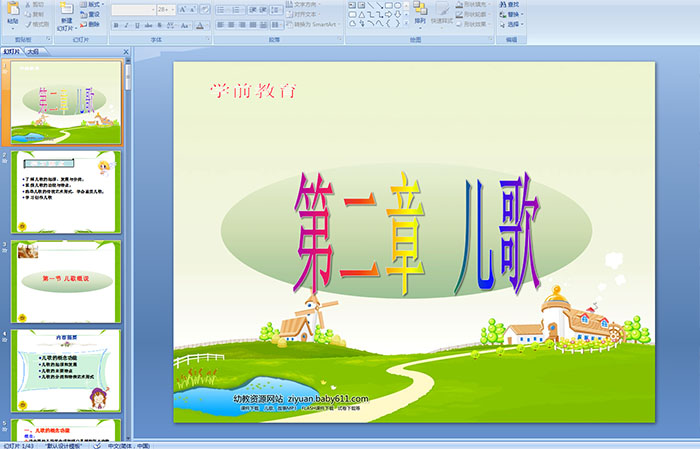This screenshot has height=449, width=700.
Task: Toggle underline formatting
Action: coord(138,25)
